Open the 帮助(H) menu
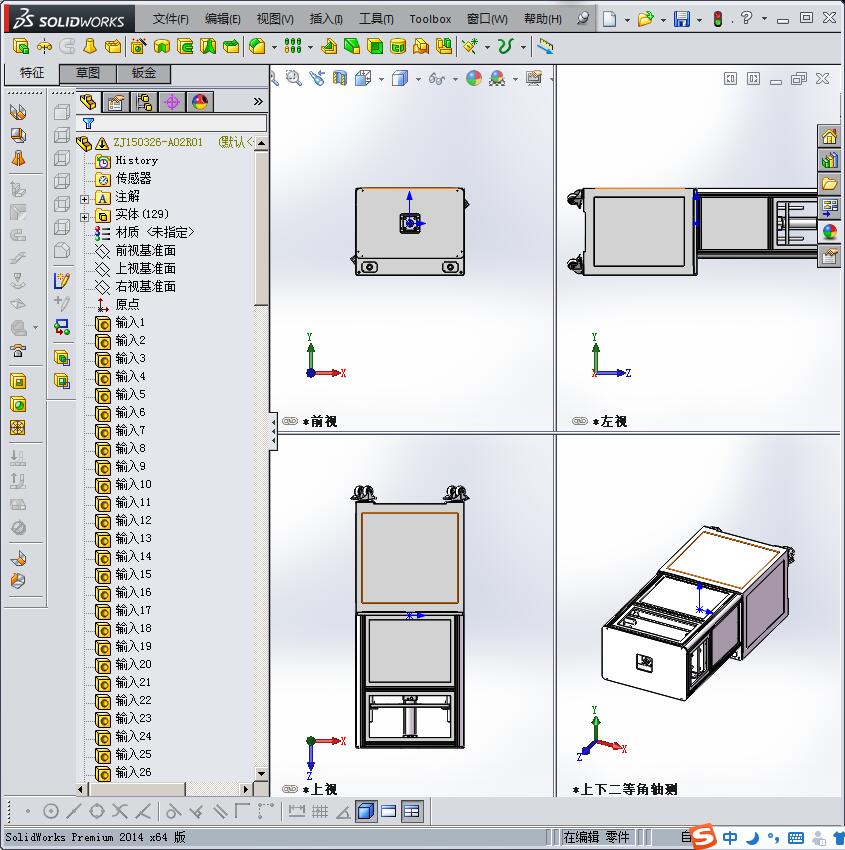The image size is (845, 850). click(x=543, y=19)
